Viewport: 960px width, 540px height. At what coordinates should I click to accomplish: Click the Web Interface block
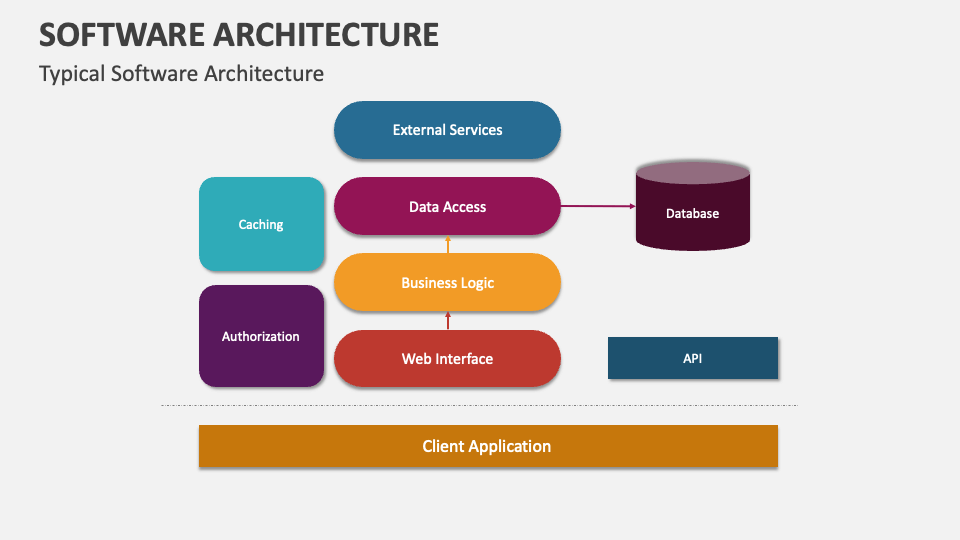click(447, 358)
